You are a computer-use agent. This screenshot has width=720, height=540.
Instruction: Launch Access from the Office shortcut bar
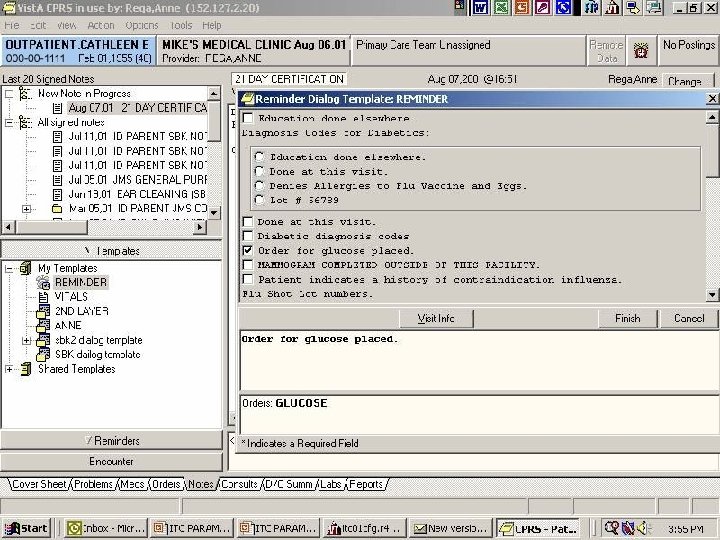pos(543,7)
